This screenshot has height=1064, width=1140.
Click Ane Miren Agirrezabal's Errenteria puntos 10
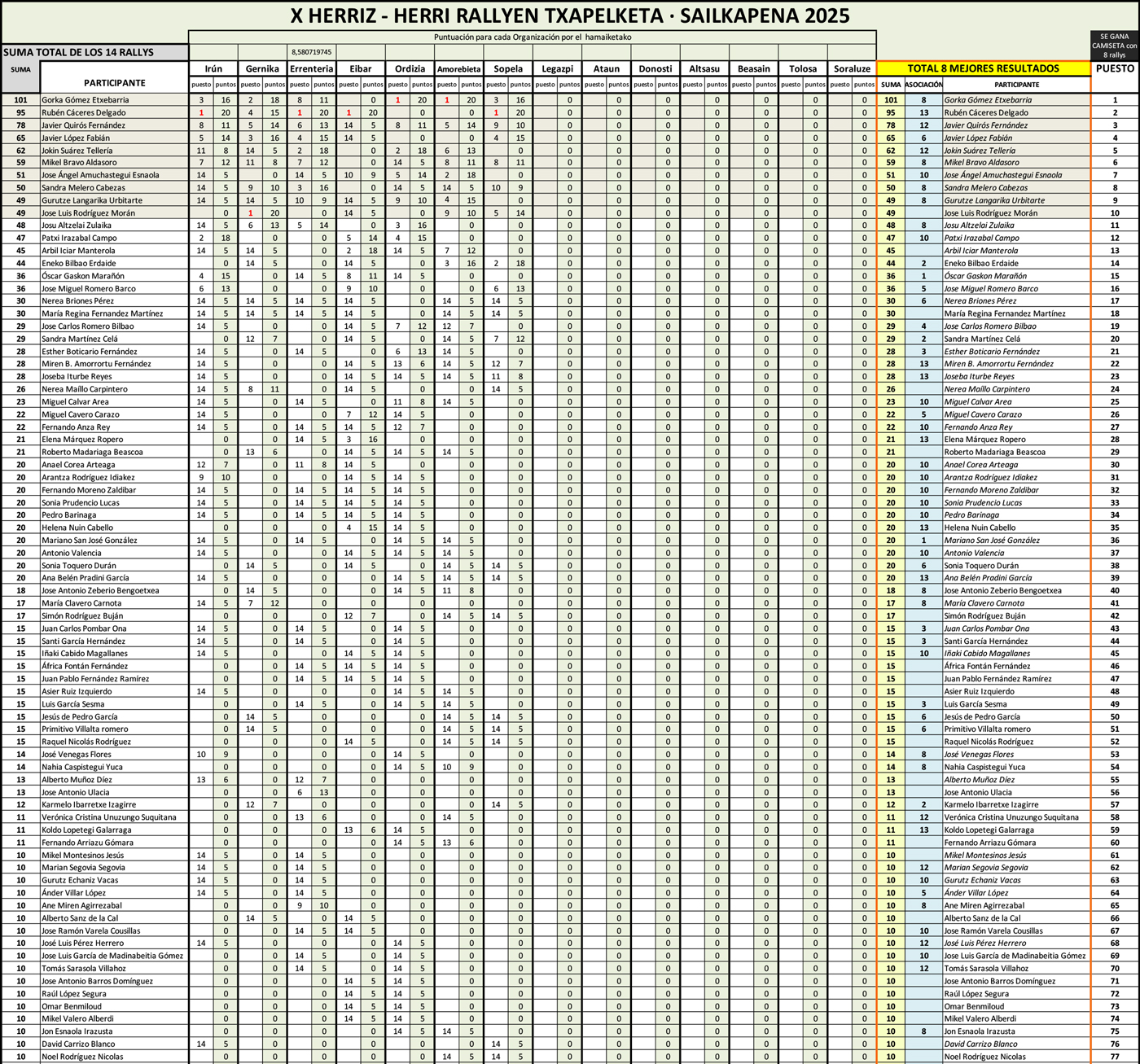click(x=324, y=905)
